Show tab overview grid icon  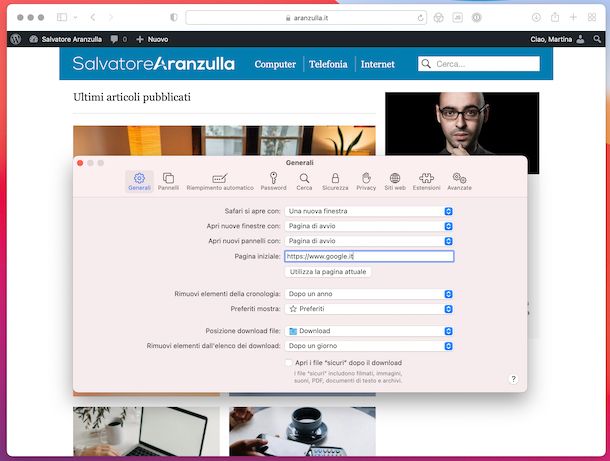592,17
